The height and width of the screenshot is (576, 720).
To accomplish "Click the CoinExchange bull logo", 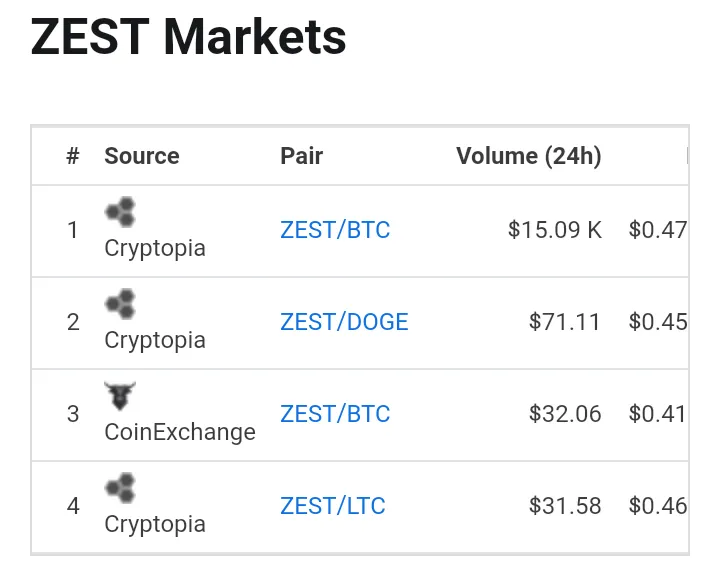I will [120, 395].
